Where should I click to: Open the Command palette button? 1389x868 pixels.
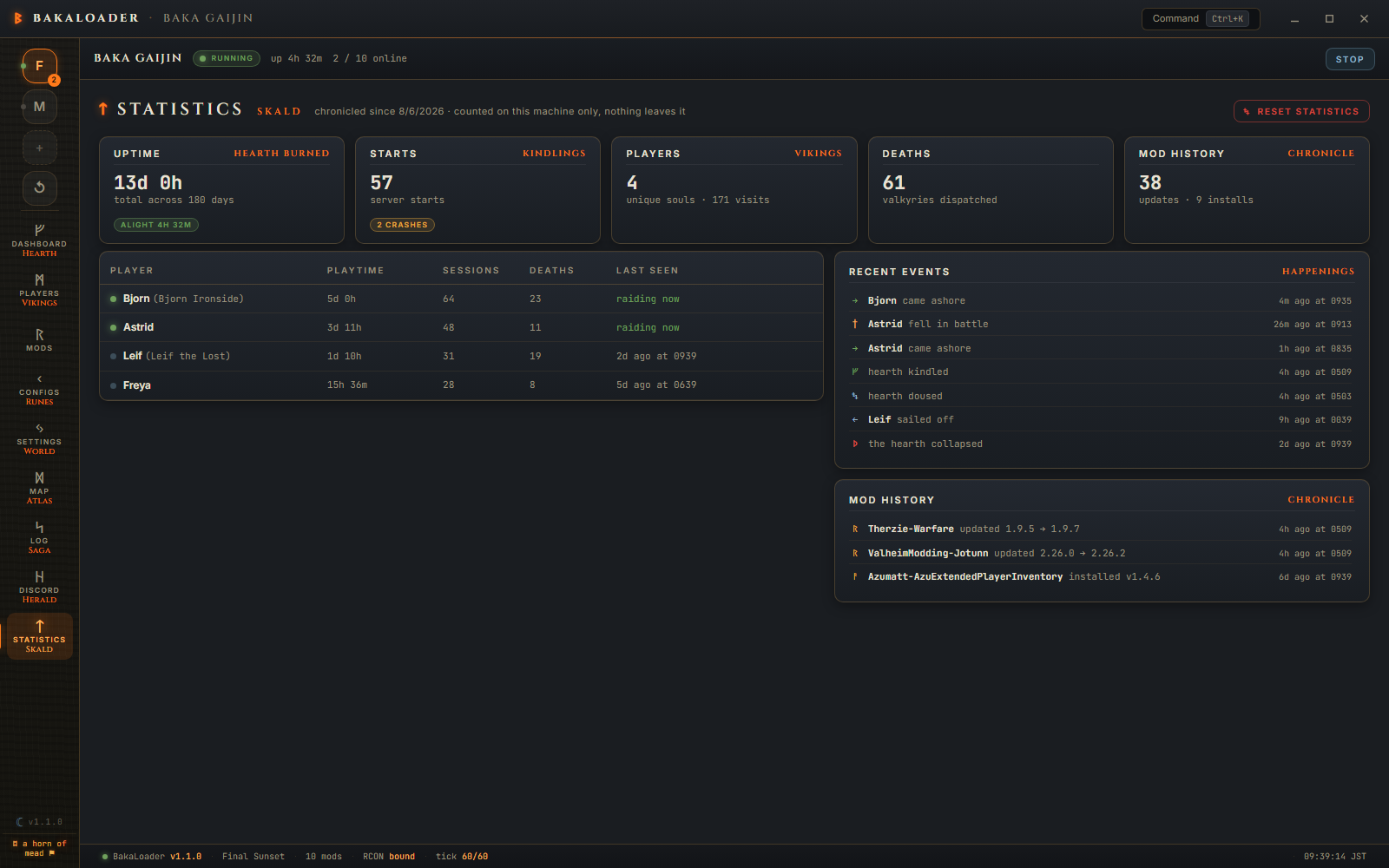[1201, 19]
